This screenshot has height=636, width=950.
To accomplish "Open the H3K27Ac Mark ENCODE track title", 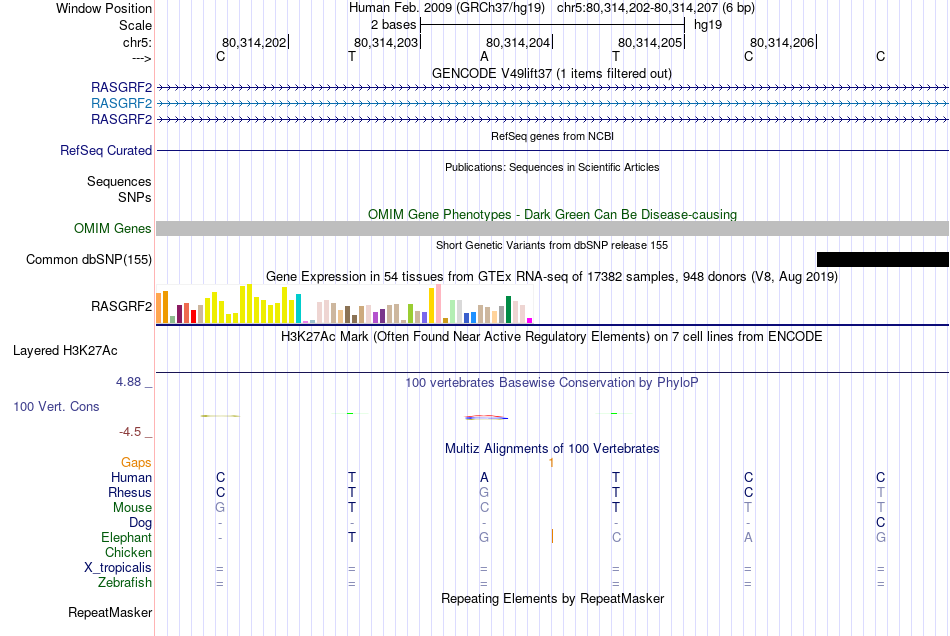I will click(552, 337).
